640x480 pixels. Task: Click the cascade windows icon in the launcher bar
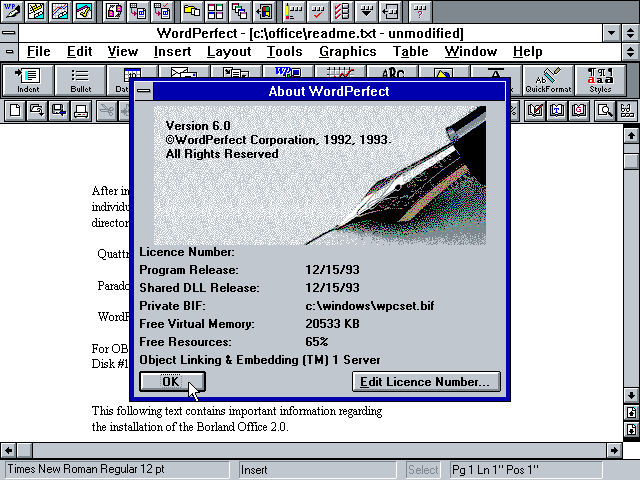coord(239,11)
